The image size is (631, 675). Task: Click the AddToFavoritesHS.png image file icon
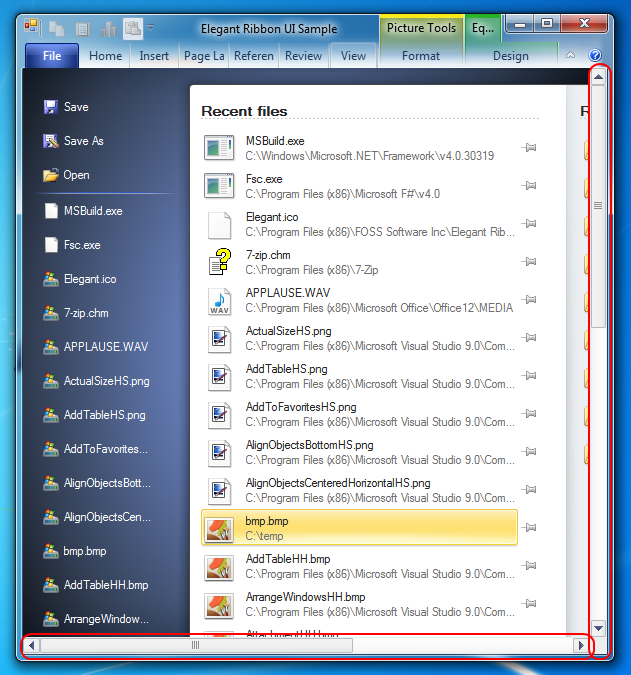220,415
